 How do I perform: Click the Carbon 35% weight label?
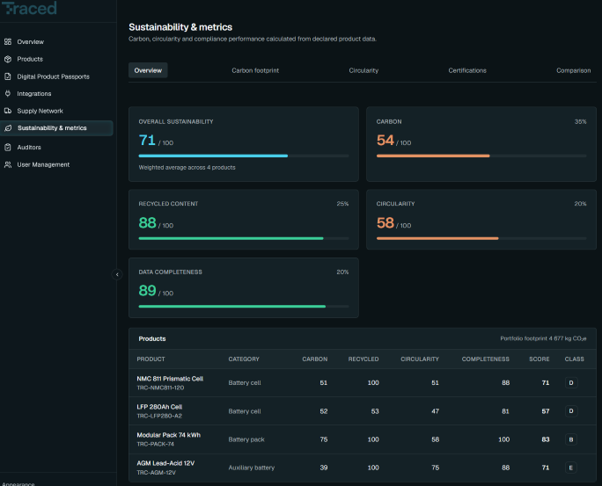click(x=580, y=122)
